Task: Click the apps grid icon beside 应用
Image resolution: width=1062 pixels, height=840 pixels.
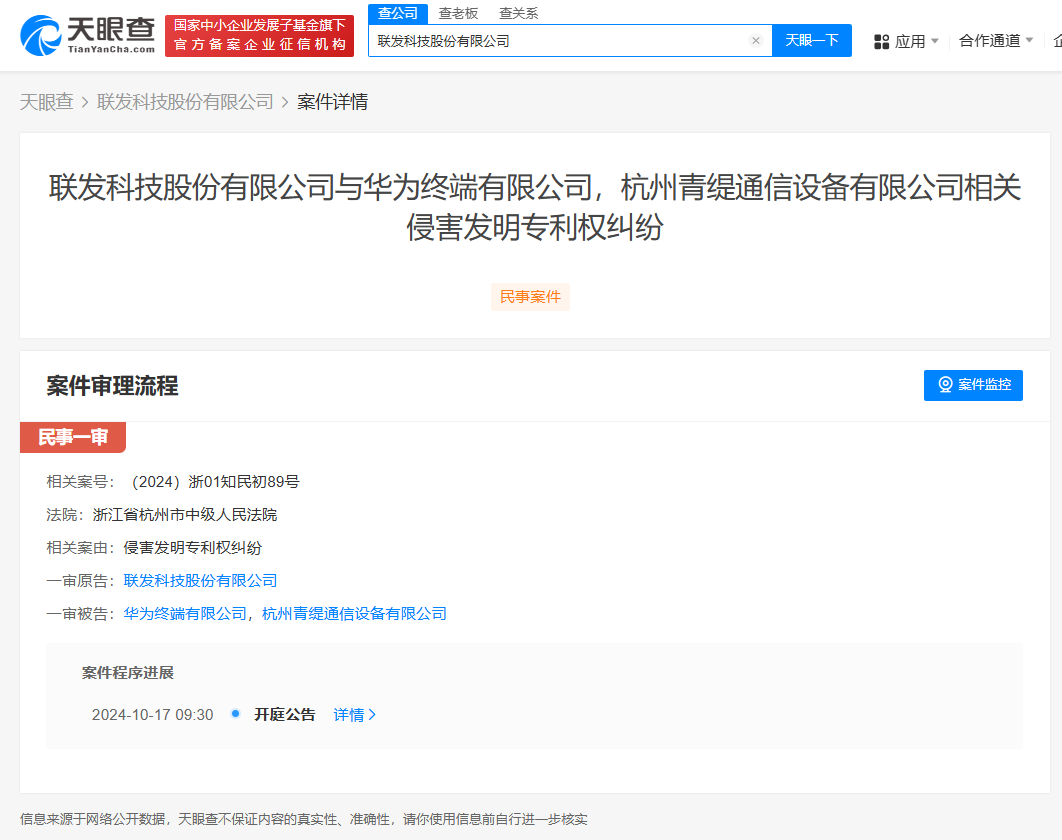Action: (880, 40)
